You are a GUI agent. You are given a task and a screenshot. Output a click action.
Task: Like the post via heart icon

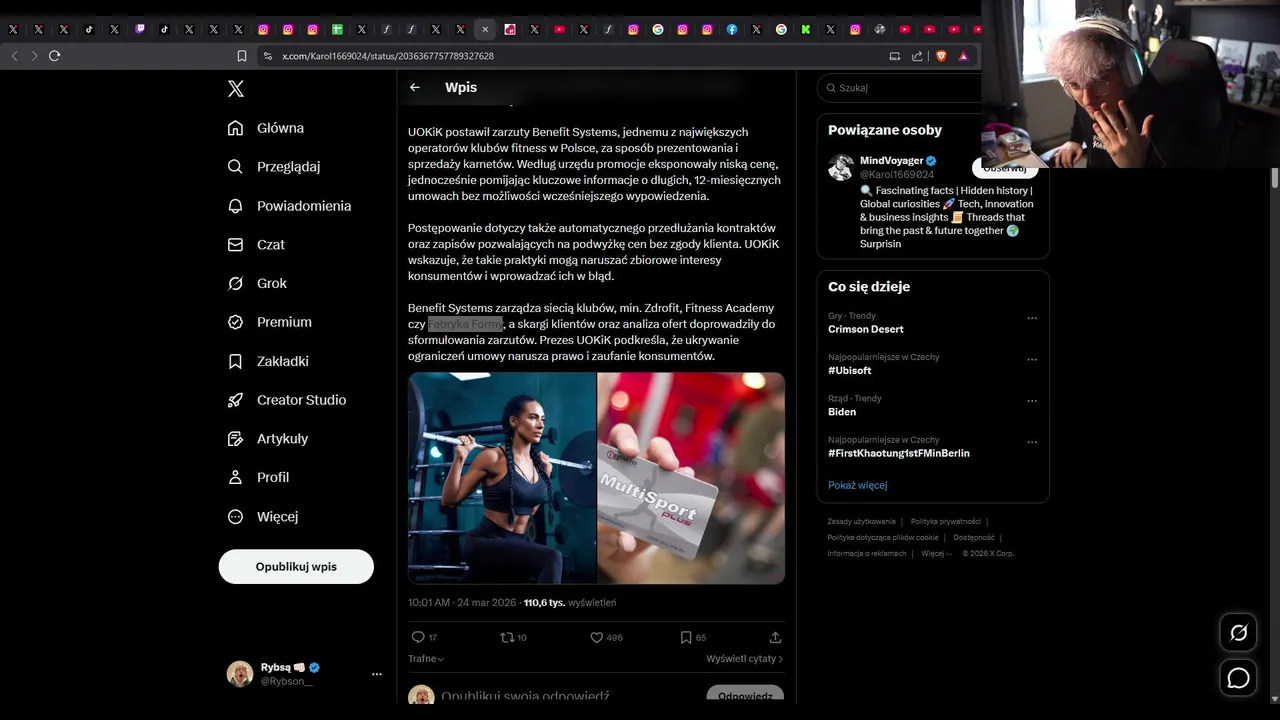point(597,637)
